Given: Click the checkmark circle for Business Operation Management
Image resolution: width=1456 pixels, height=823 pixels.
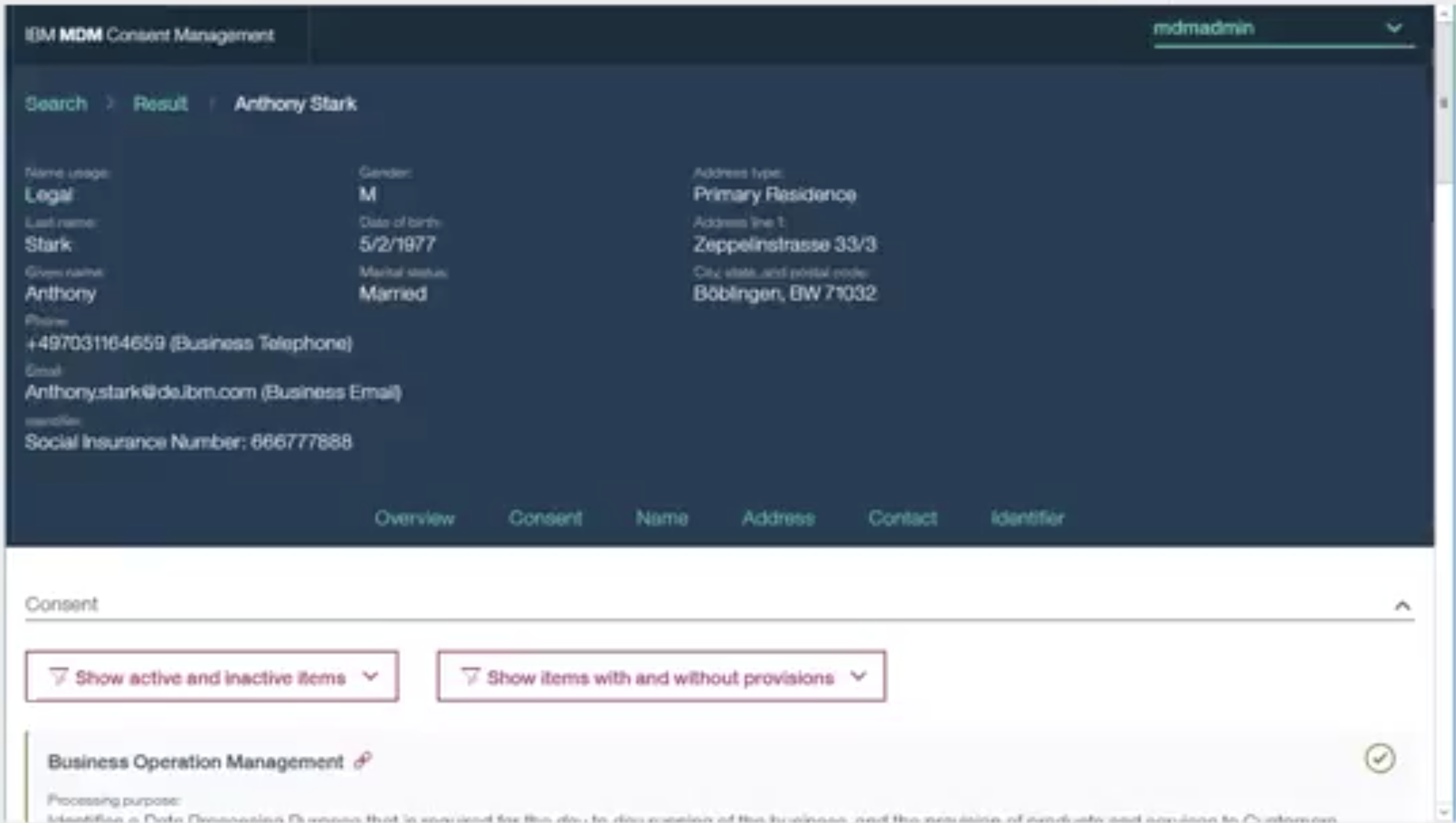Looking at the screenshot, I should pyautogui.click(x=1381, y=758).
